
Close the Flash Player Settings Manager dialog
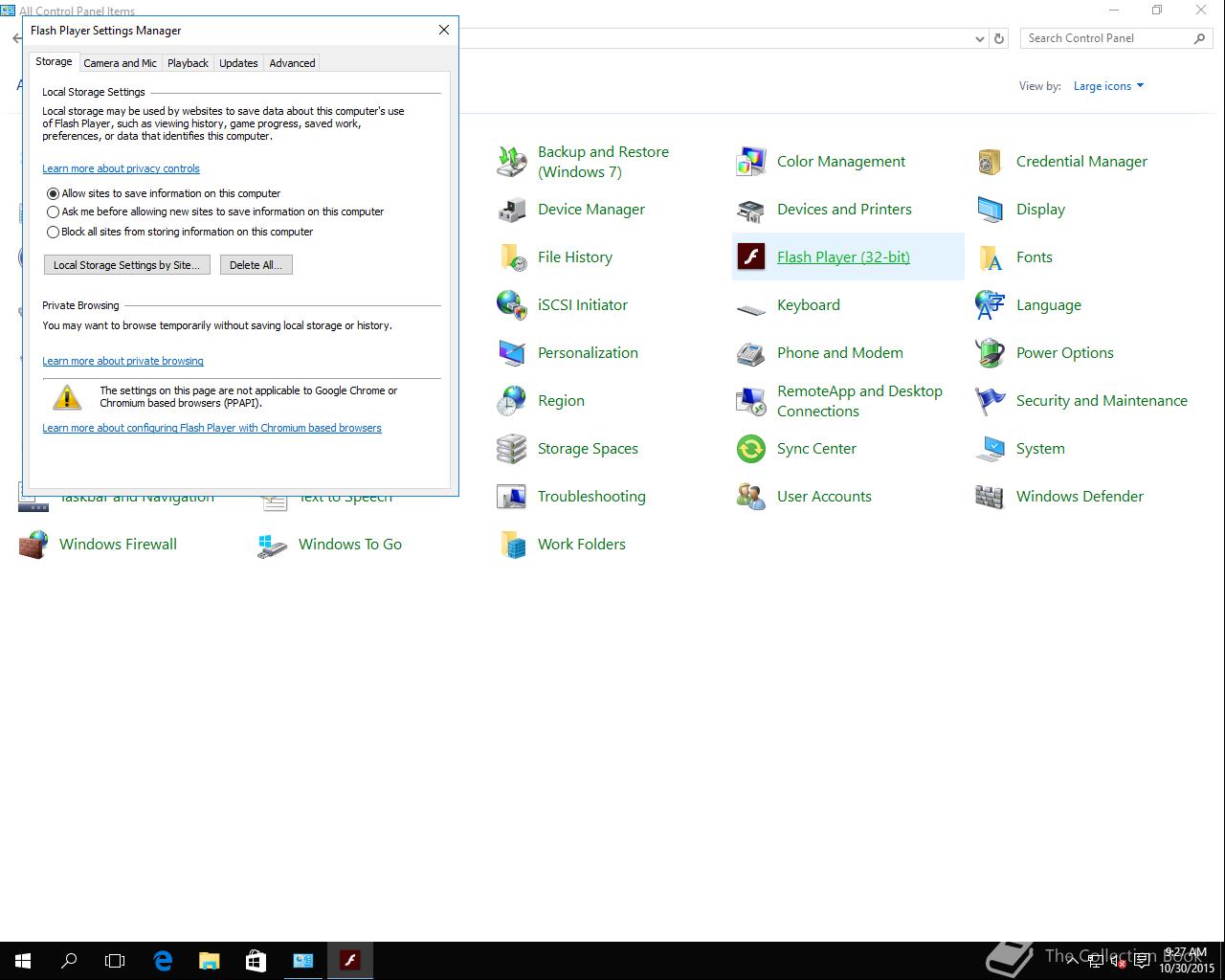click(x=444, y=30)
